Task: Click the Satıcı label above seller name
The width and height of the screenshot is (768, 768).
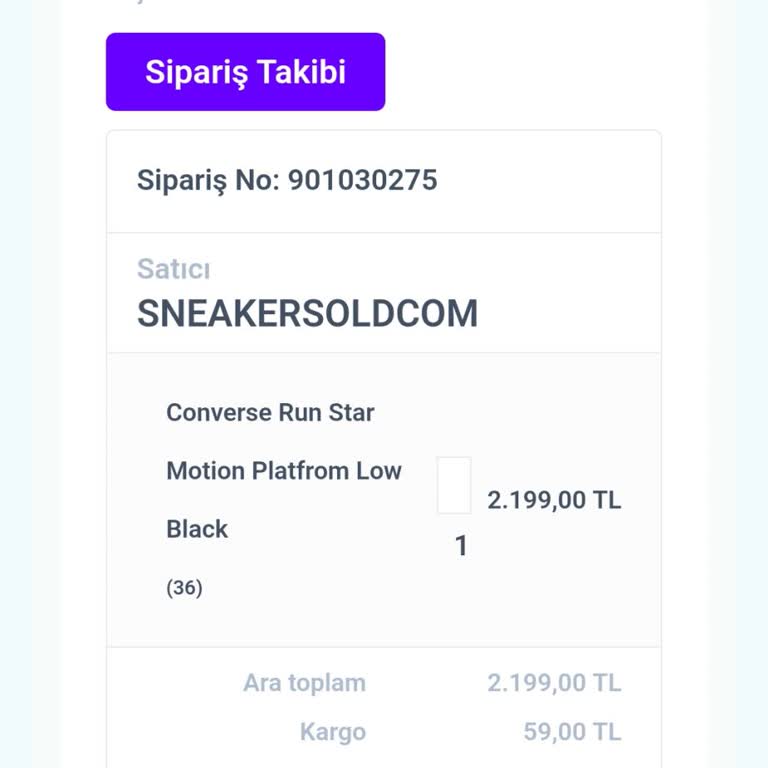Action: [x=173, y=269]
